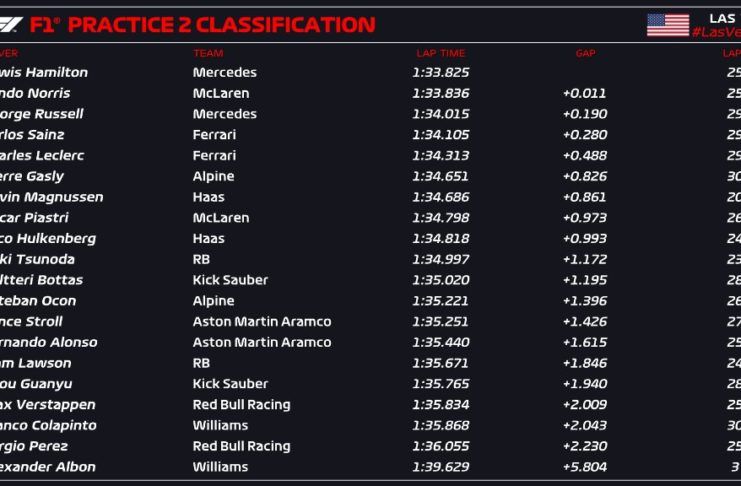This screenshot has height=486, width=741.
Task: Click the #LasVegas hashtag text
Action: click(x=715, y=33)
